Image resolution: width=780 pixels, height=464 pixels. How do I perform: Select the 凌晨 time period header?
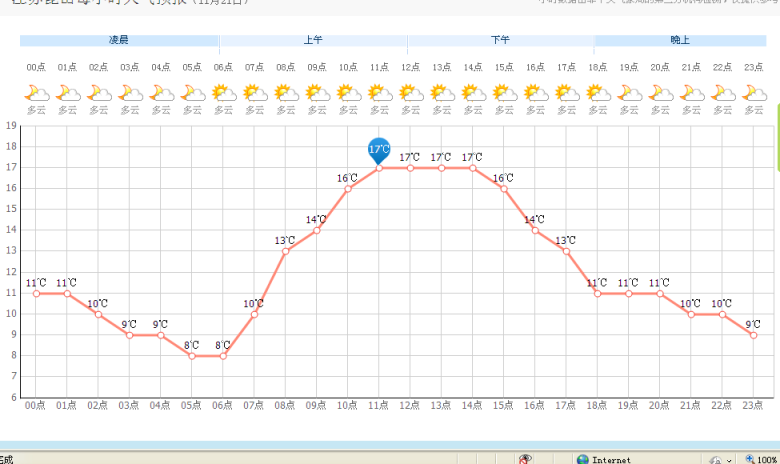click(119, 41)
